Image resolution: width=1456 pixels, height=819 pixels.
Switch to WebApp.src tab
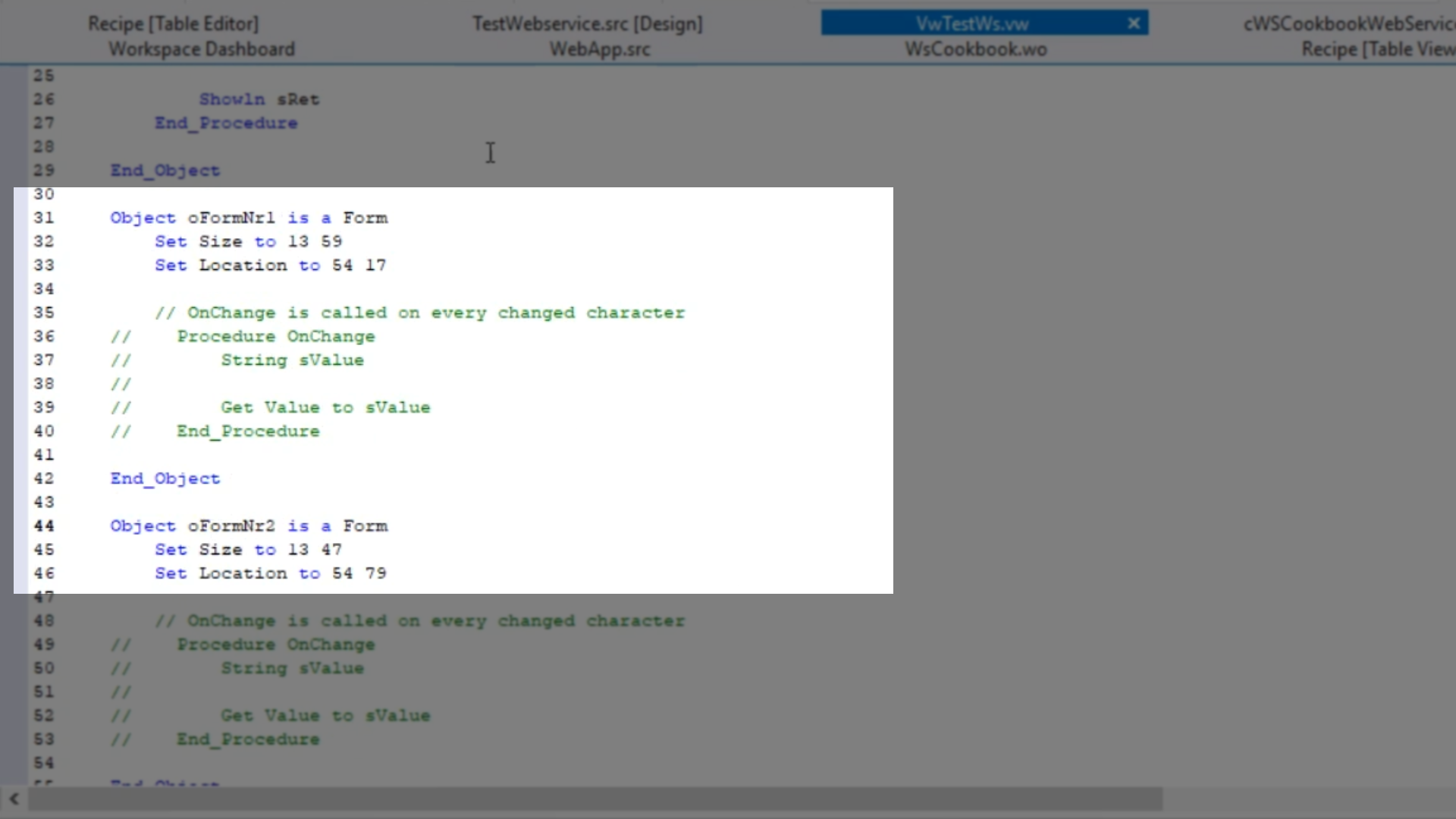pyautogui.click(x=599, y=49)
